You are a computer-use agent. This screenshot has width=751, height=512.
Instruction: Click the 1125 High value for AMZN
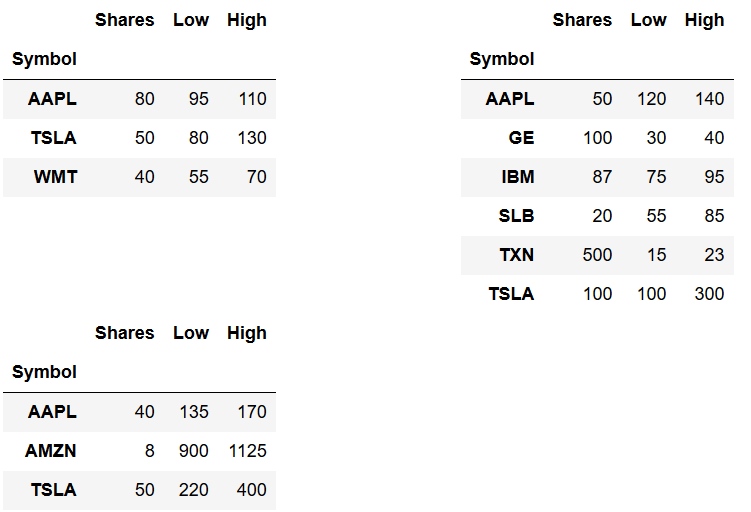[x=248, y=451]
